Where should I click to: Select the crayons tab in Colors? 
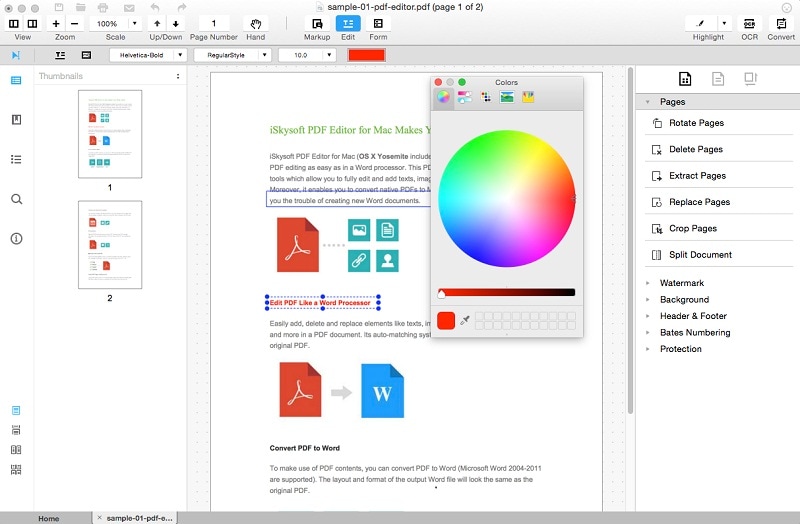click(x=528, y=97)
